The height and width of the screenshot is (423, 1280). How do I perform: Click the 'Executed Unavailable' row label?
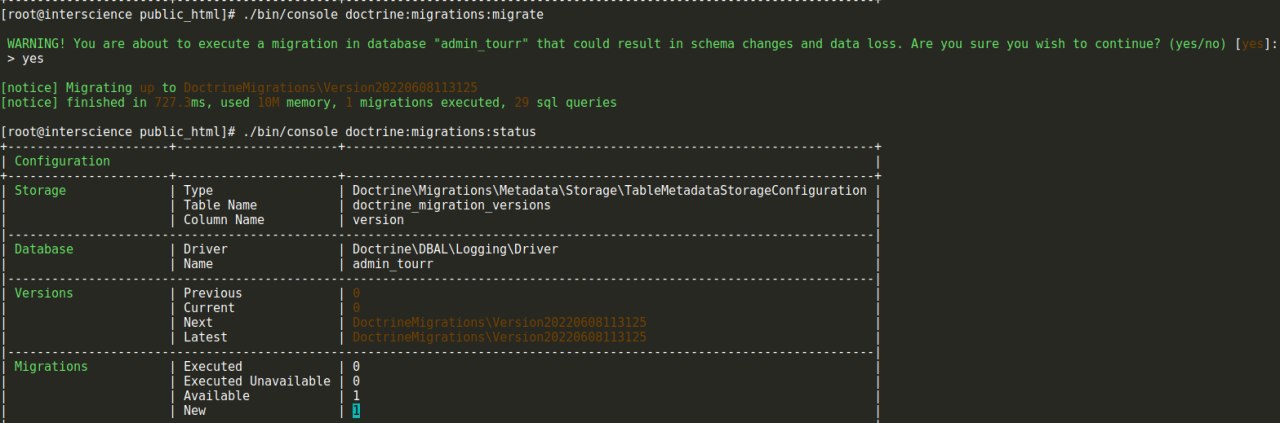257,381
